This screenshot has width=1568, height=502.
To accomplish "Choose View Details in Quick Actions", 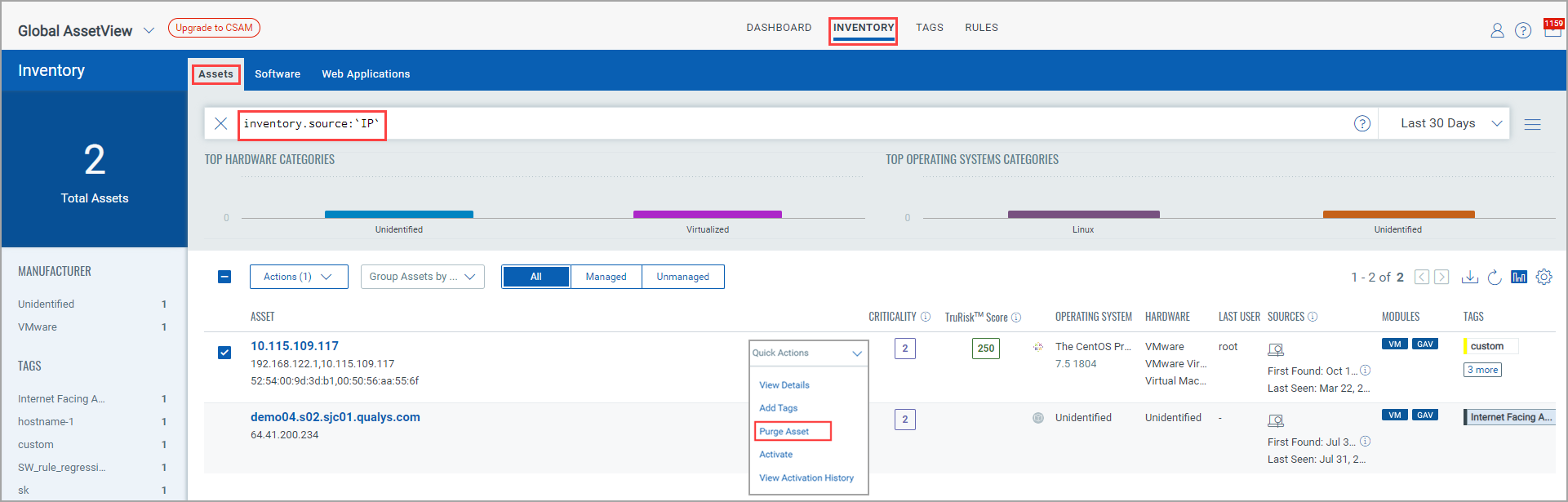I will coord(784,385).
